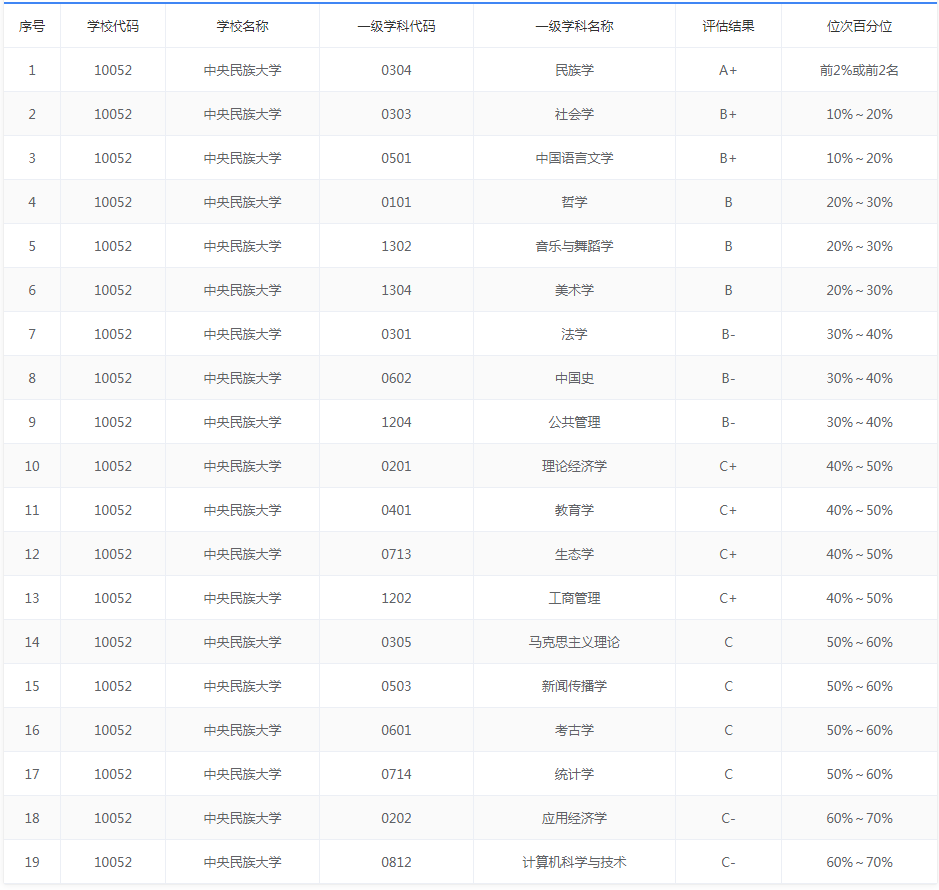Select the 马克思主义理论 subject cell

[x=574, y=643]
